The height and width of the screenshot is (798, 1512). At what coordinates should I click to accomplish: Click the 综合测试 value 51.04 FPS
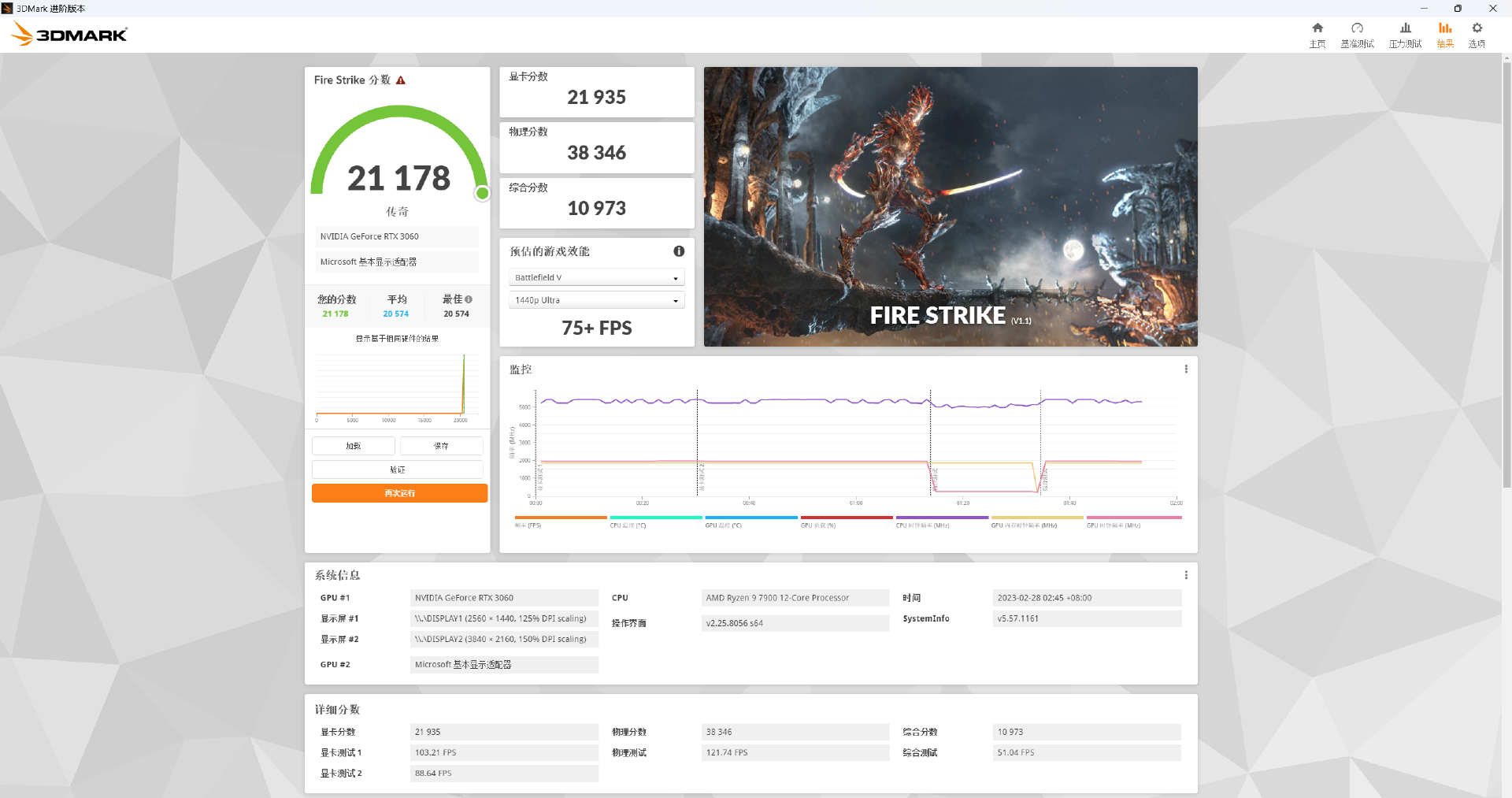1087,752
